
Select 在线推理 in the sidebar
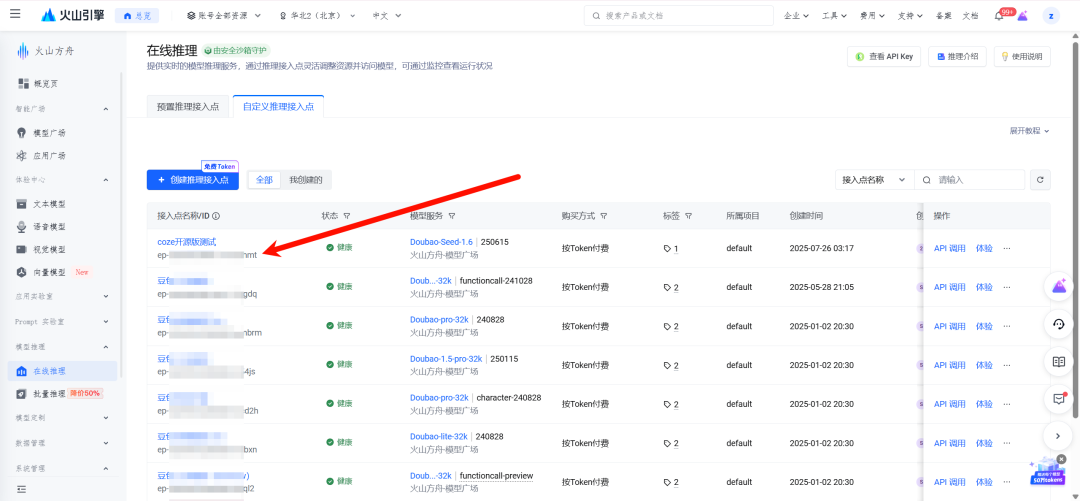pos(62,371)
